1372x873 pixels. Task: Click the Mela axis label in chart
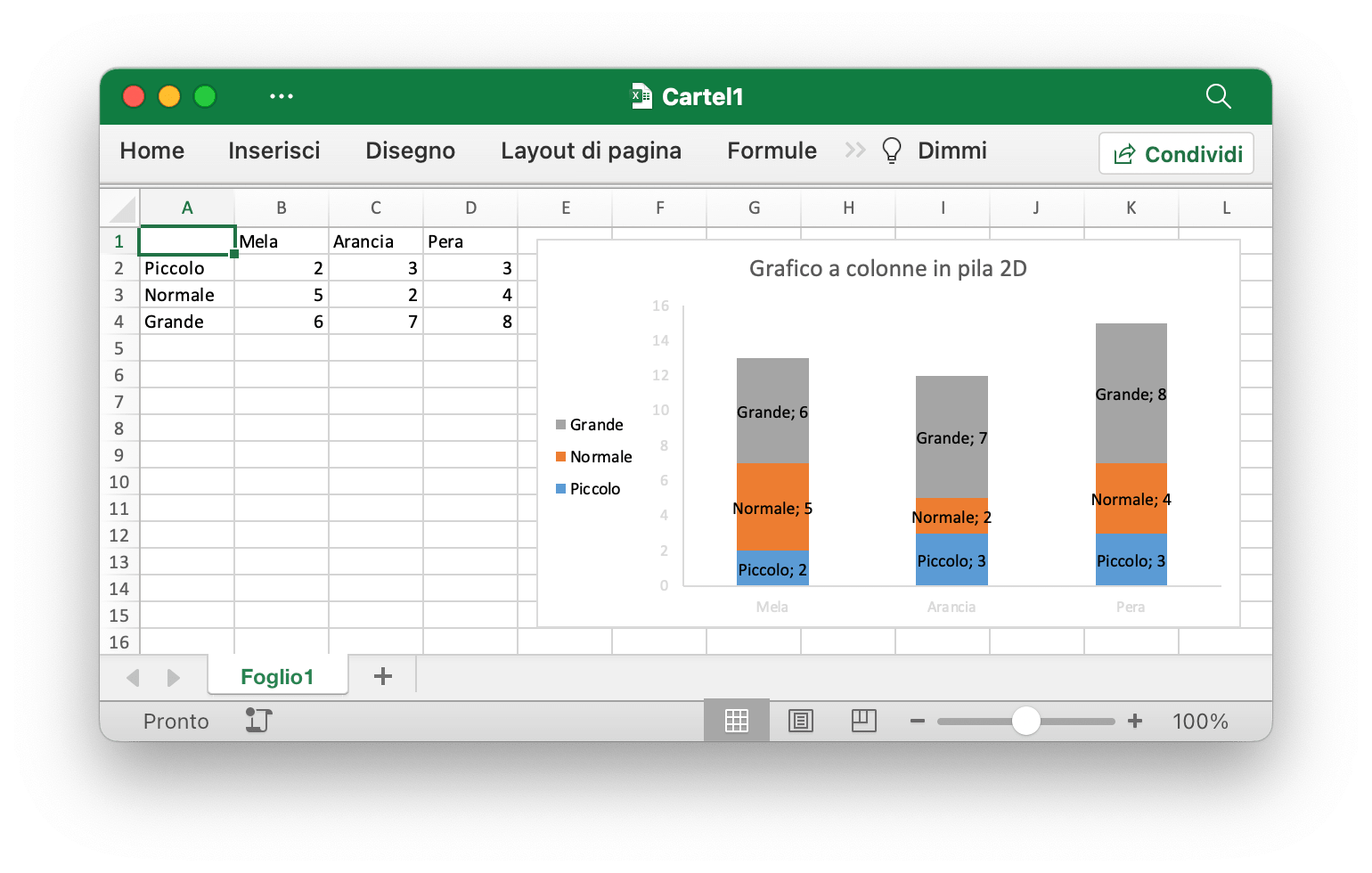772,608
